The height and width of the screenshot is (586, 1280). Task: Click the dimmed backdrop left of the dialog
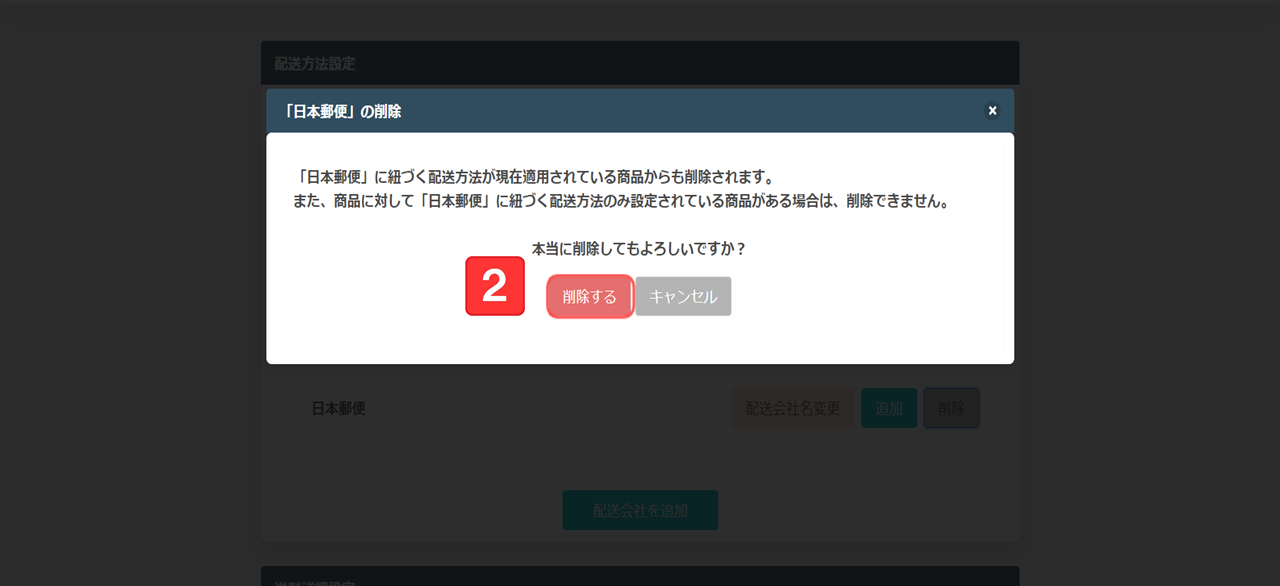pyautogui.click(x=130, y=300)
